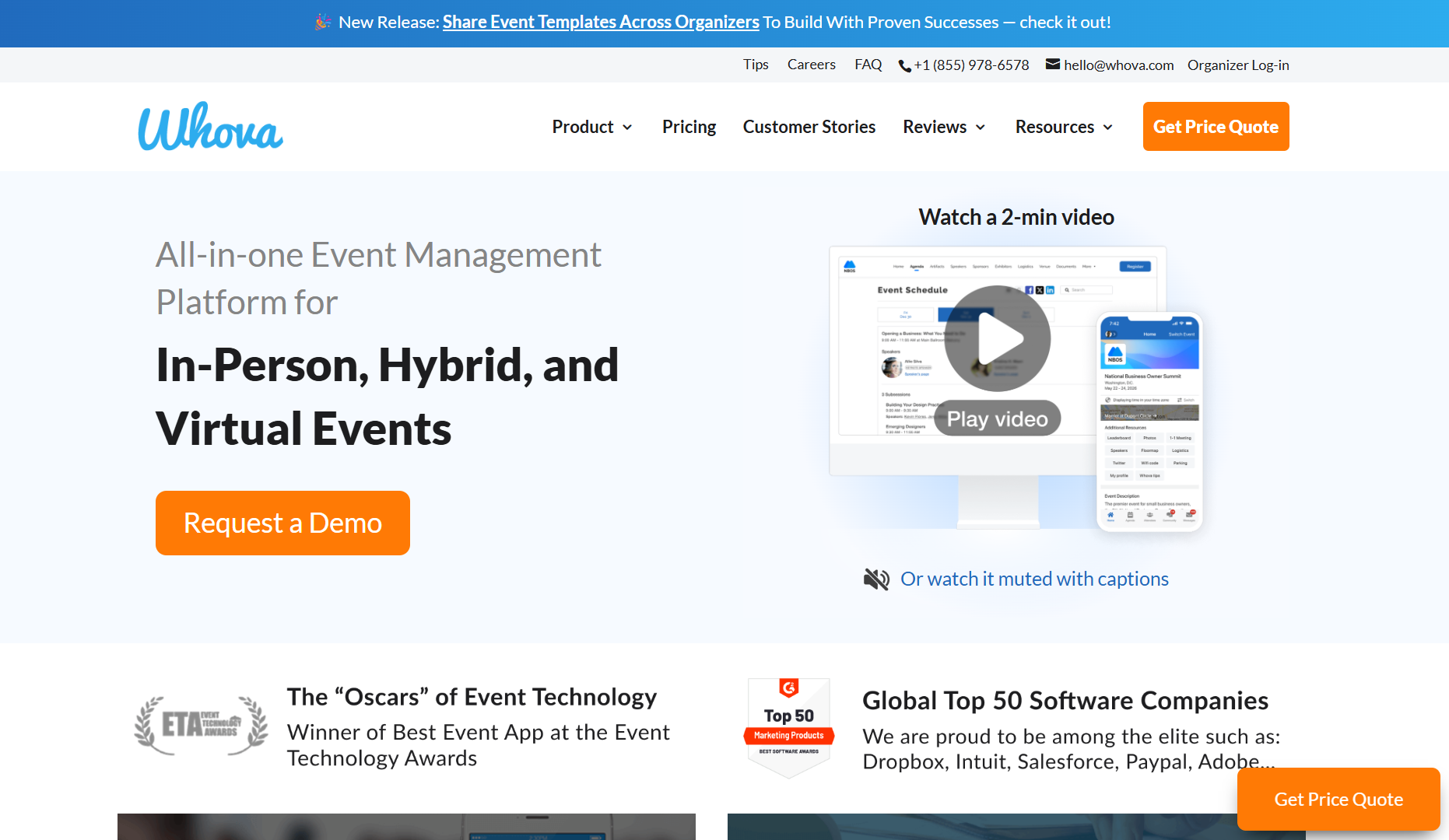The width and height of the screenshot is (1449, 840).
Task: Click the G2 Top 50 badge
Action: tap(789, 728)
